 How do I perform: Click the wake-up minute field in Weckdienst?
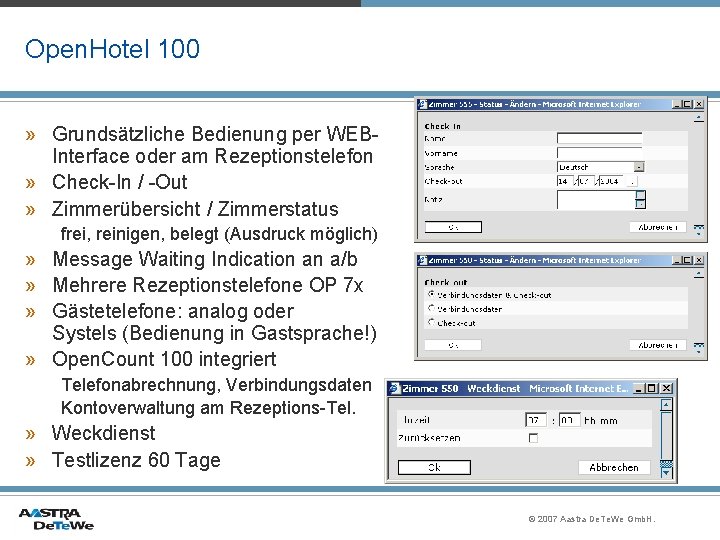click(569, 420)
